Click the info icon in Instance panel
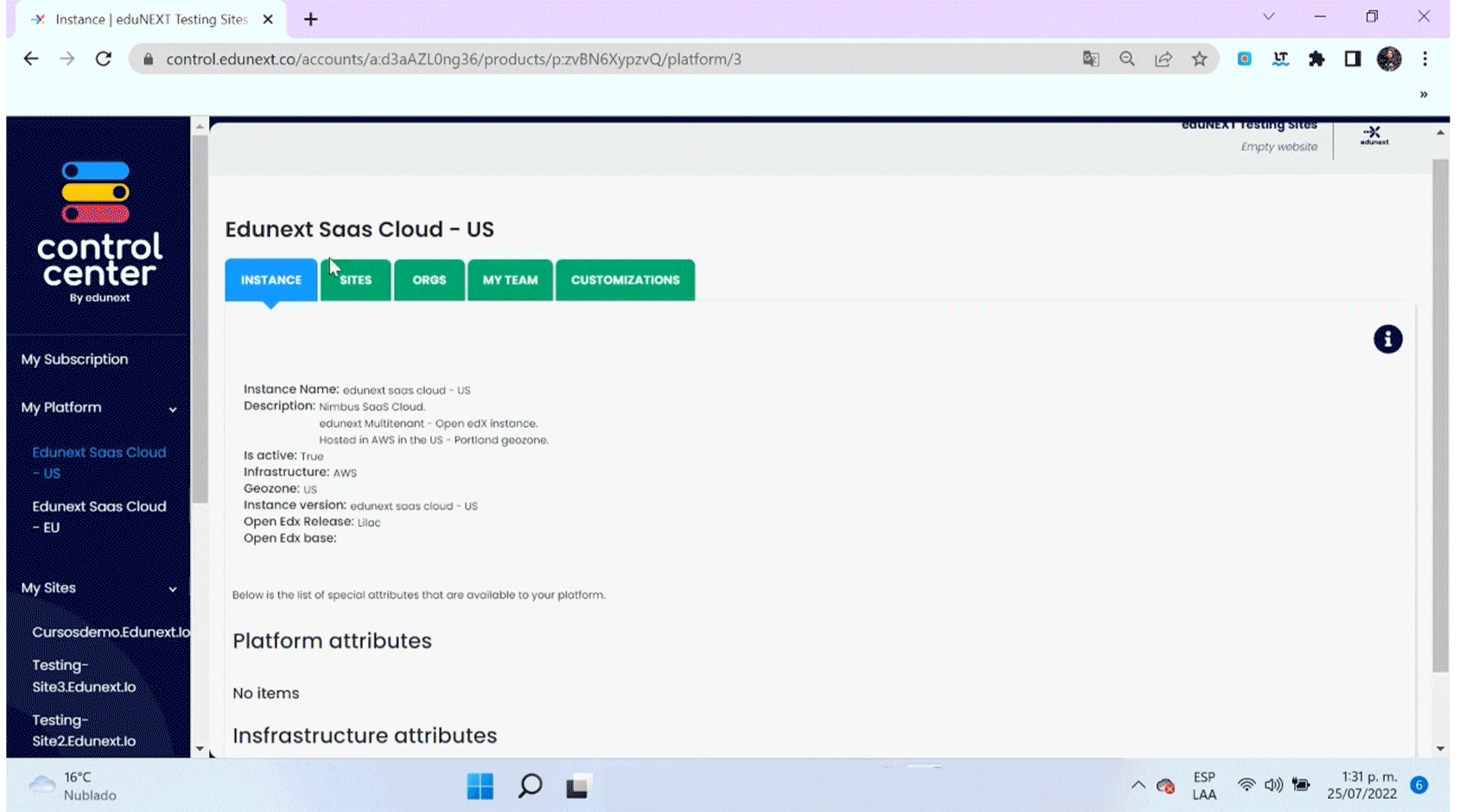The height and width of the screenshot is (812, 1460). [x=1387, y=339]
